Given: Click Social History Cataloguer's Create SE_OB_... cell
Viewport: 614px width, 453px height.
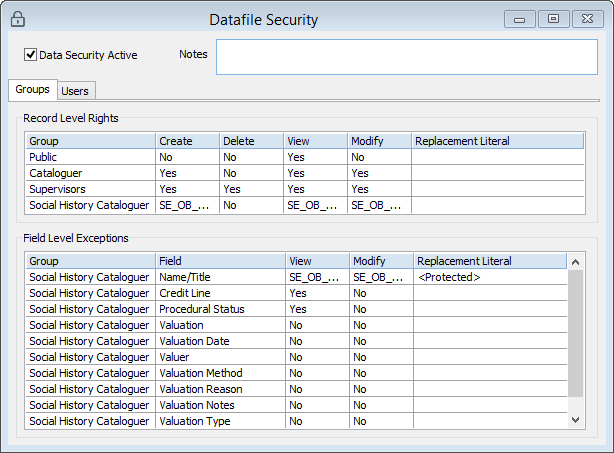Looking at the screenshot, I should (x=188, y=205).
